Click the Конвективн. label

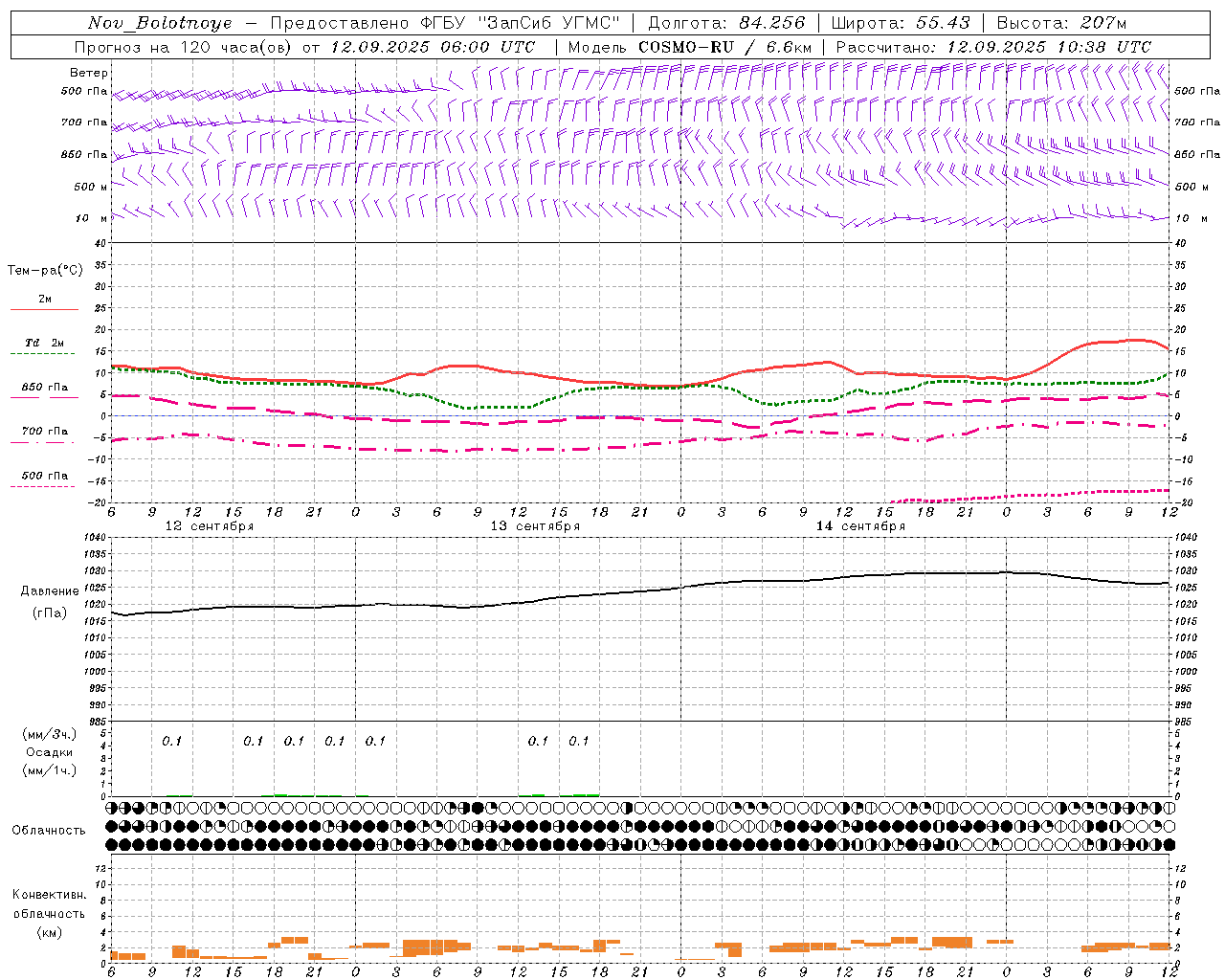click(50, 895)
